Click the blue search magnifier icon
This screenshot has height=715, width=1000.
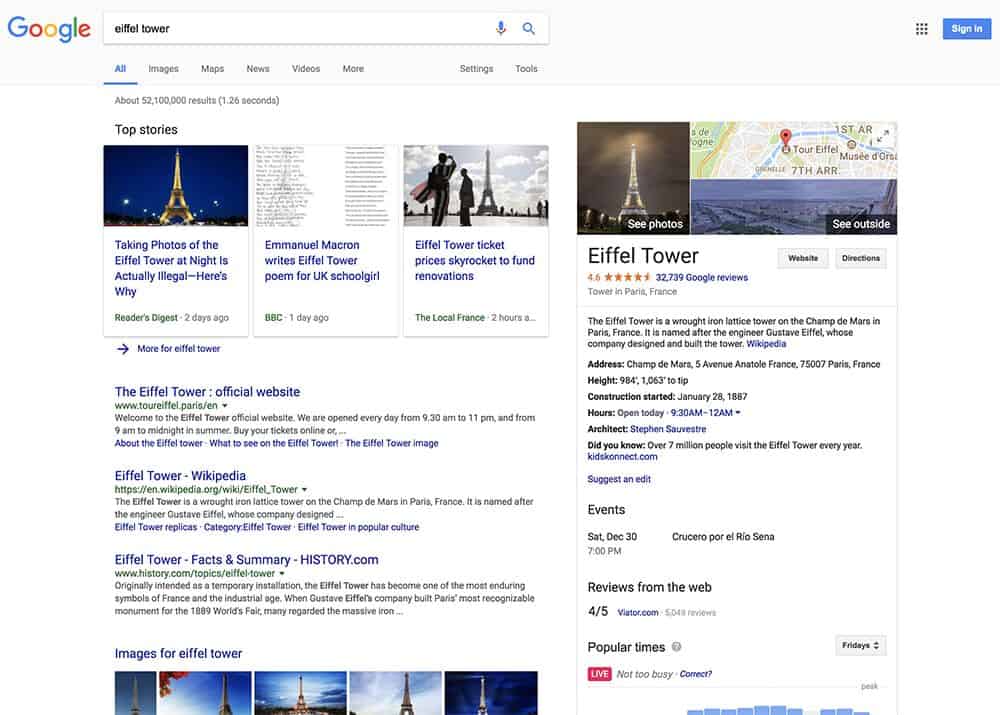pos(529,28)
